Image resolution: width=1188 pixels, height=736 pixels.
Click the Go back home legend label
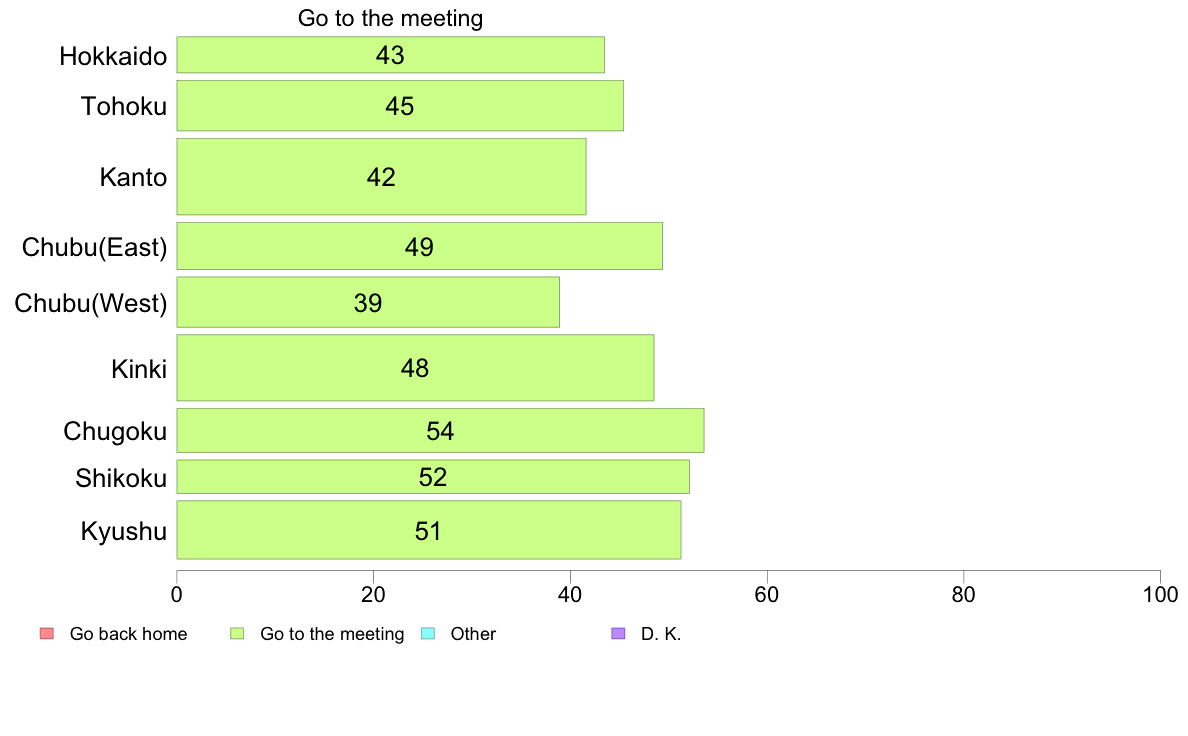pos(128,634)
